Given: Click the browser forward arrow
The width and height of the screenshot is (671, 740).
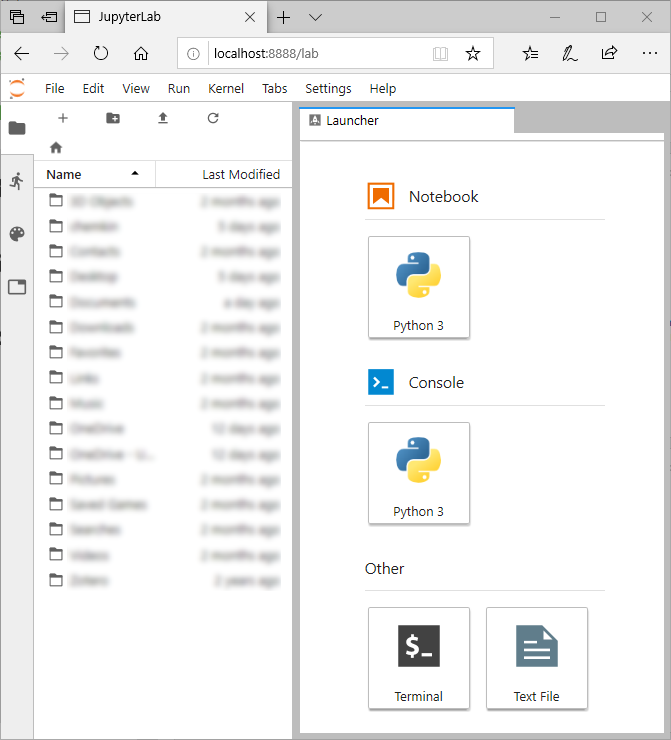Looking at the screenshot, I should pos(61,54).
